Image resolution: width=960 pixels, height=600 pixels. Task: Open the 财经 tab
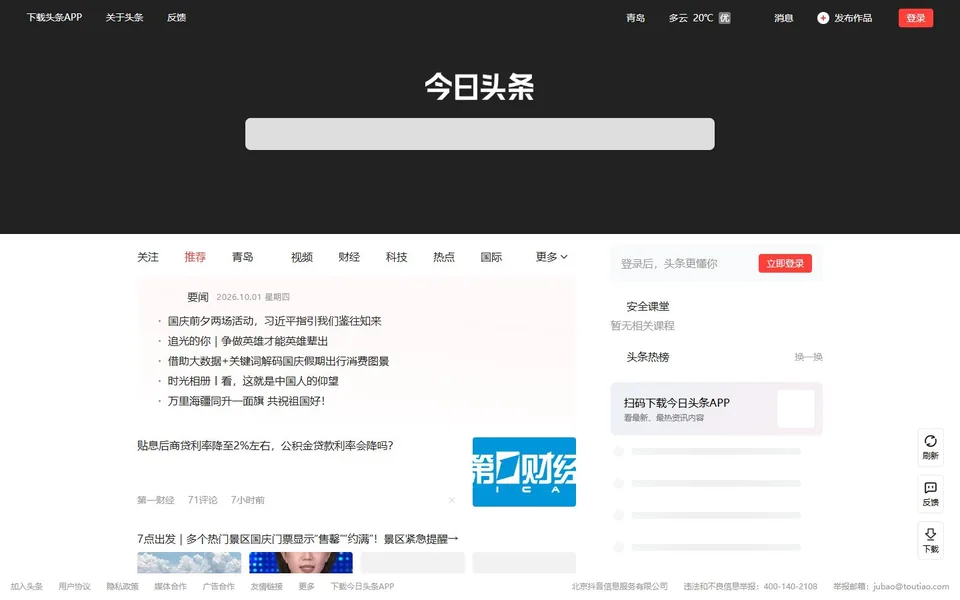click(349, 257)
